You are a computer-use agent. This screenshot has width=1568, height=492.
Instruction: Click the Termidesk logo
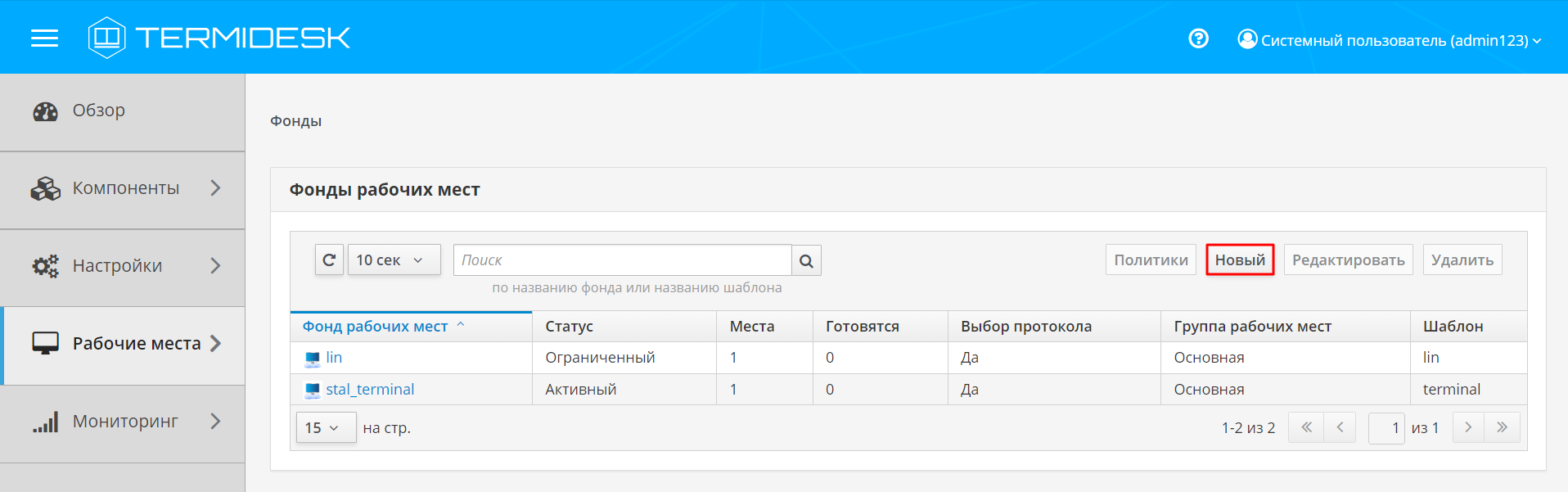(x=219, y=38)
